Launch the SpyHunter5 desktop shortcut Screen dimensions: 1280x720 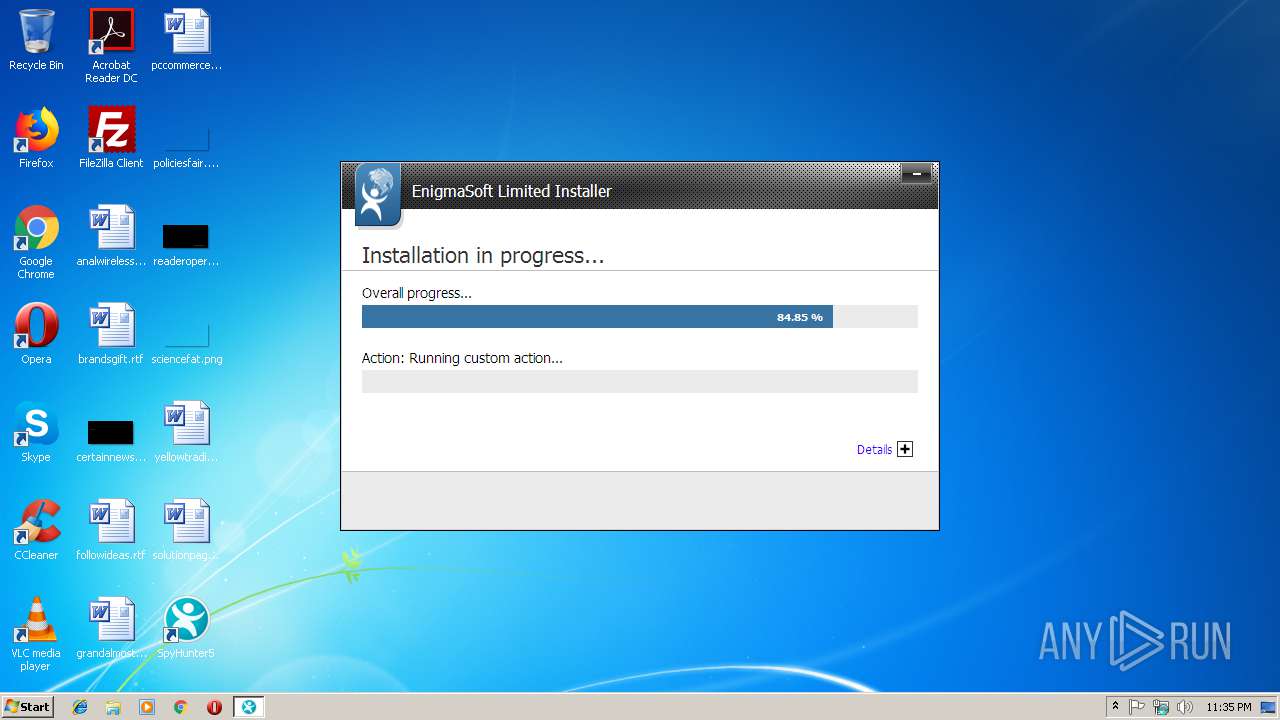tap(187, 628)
